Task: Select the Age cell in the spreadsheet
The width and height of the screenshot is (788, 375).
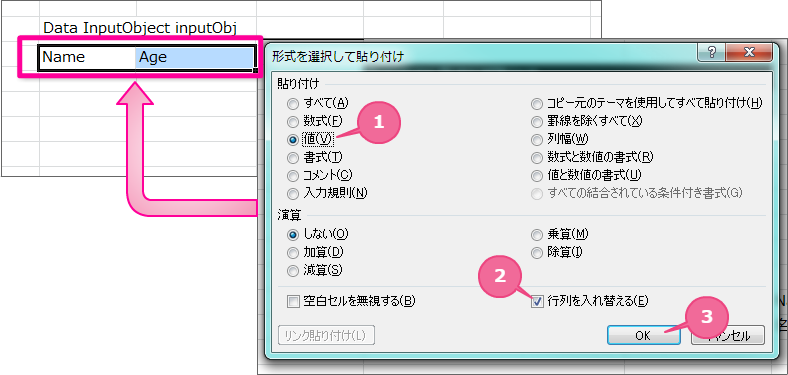Action: click(x=194, y=58)
